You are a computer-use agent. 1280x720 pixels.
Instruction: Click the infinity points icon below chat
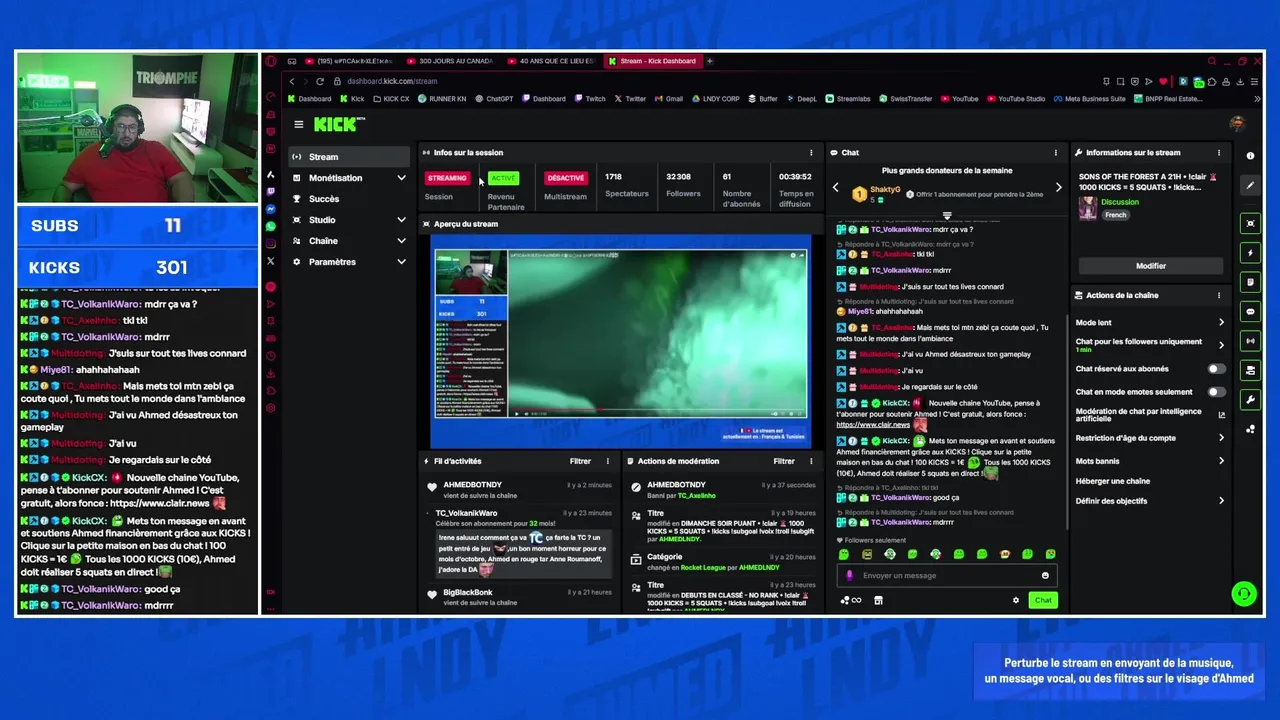click(851, 600)
